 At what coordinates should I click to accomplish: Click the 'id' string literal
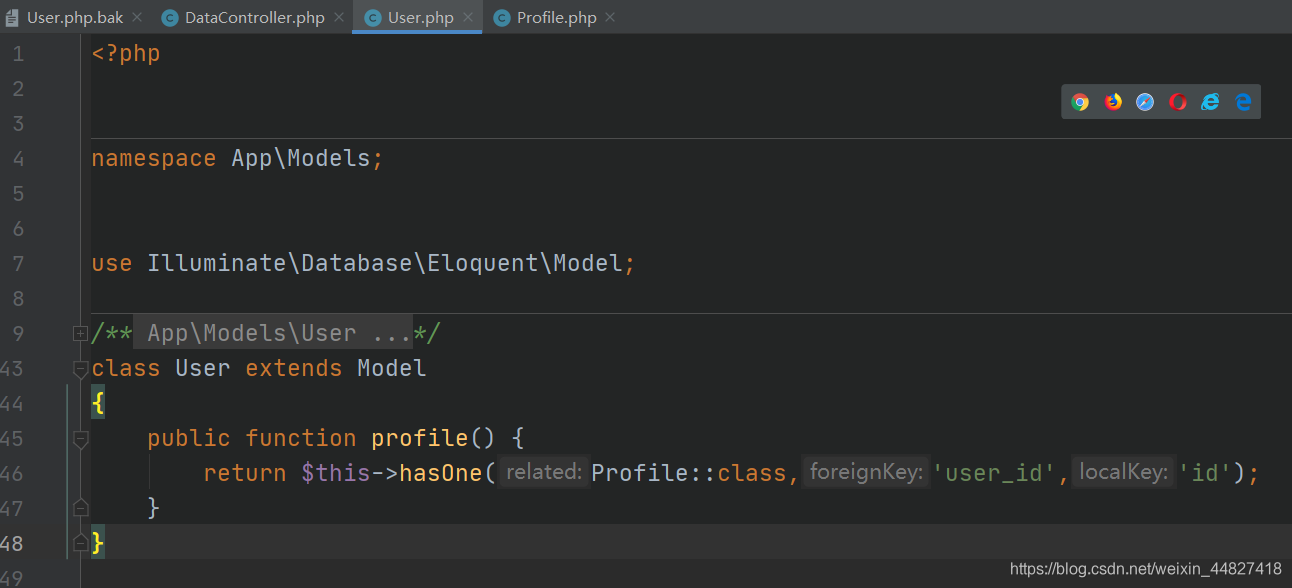(x=1205, y=473)
